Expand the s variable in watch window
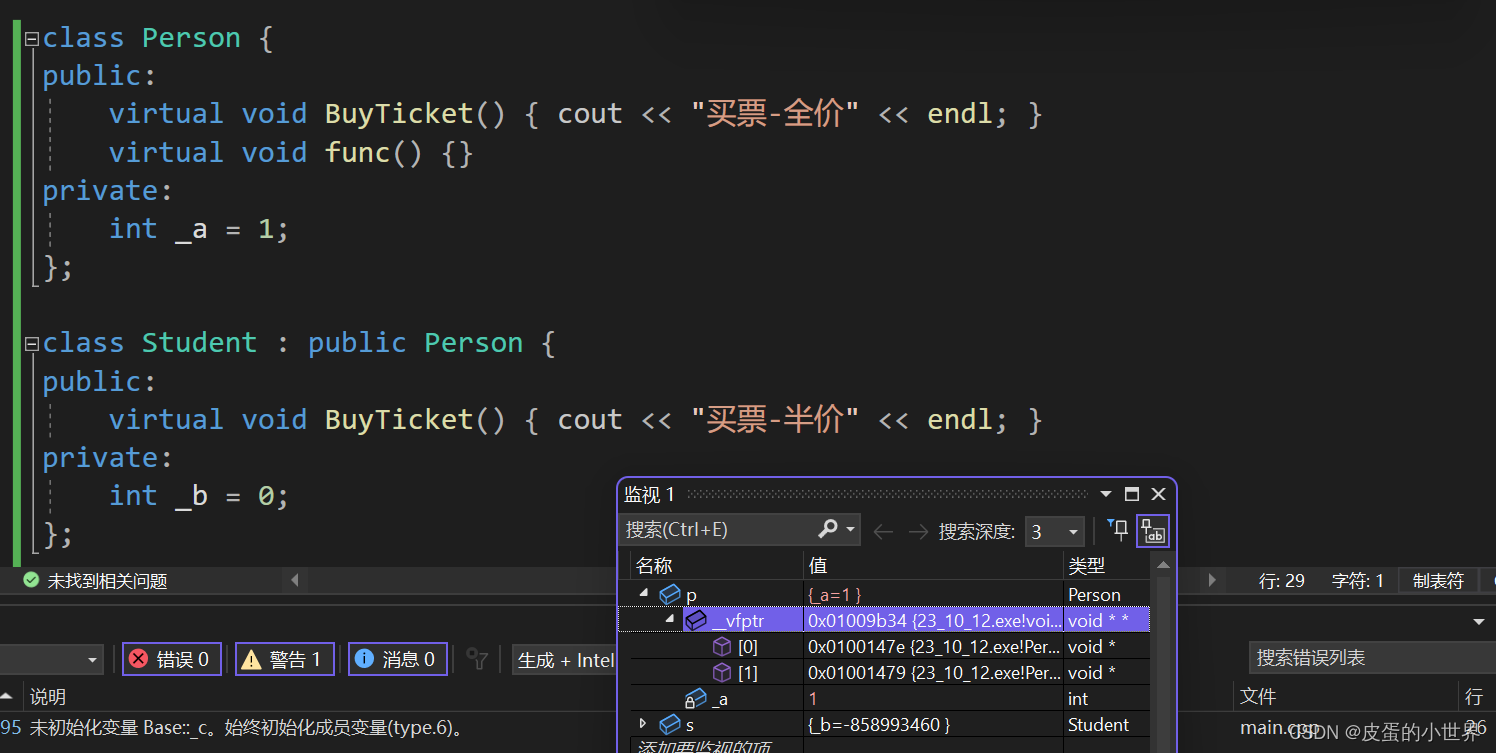This screenshot has height=753, width=1496. click(x=643, y=724)
